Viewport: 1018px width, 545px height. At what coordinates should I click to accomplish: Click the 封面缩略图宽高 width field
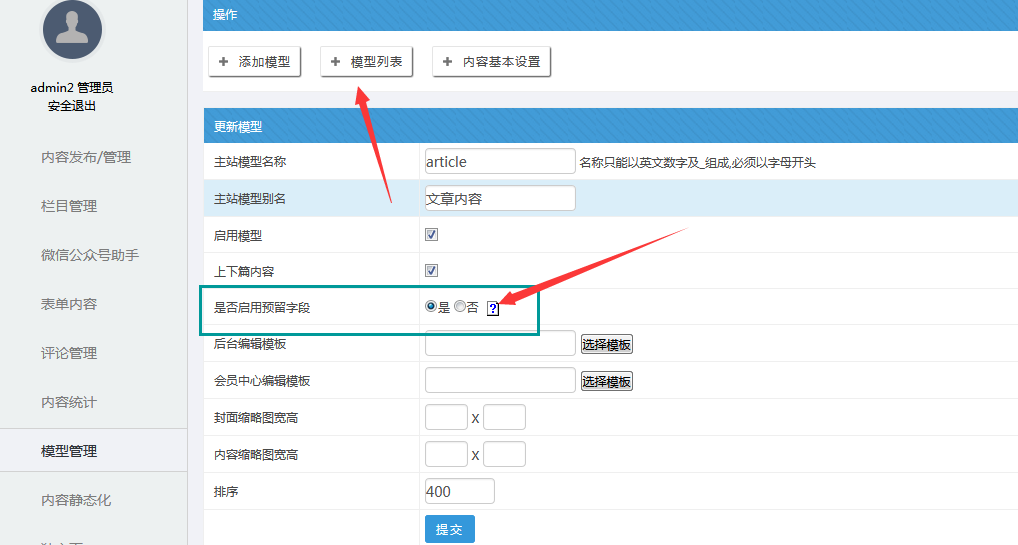(x=446, y=418)
